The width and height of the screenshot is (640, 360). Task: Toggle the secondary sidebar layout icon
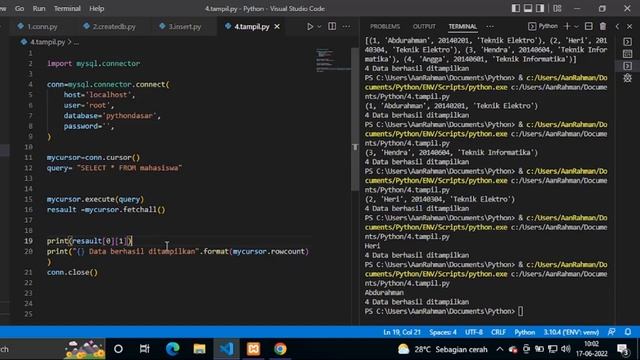540,8
